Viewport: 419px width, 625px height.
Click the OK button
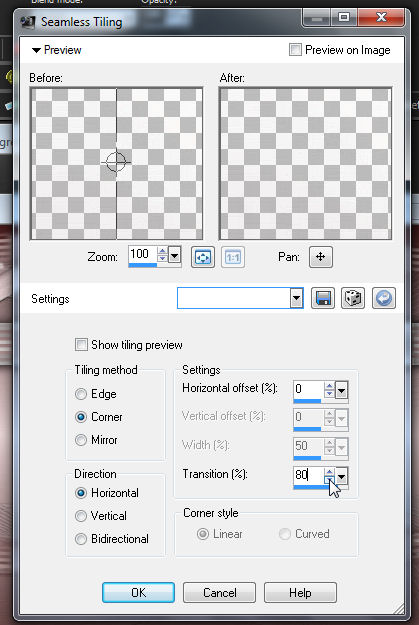point(138,592)
